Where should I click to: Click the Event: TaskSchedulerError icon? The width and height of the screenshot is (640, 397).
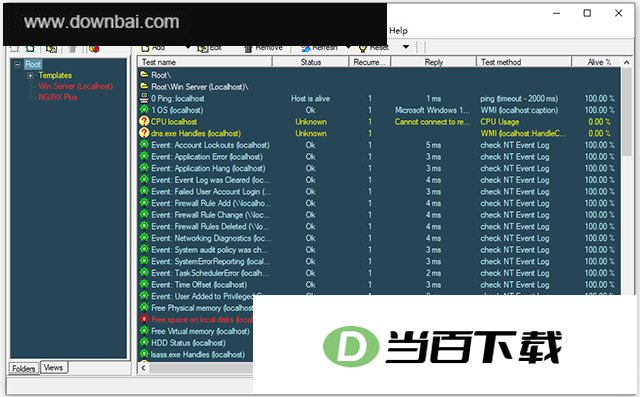[144, 272]
